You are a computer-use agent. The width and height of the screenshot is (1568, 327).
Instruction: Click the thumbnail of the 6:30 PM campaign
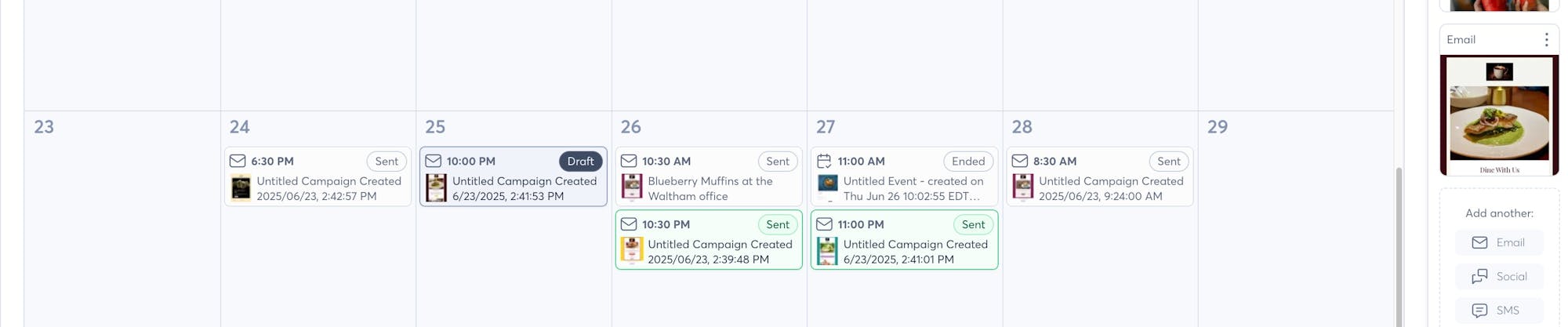[x=241, y=189]
